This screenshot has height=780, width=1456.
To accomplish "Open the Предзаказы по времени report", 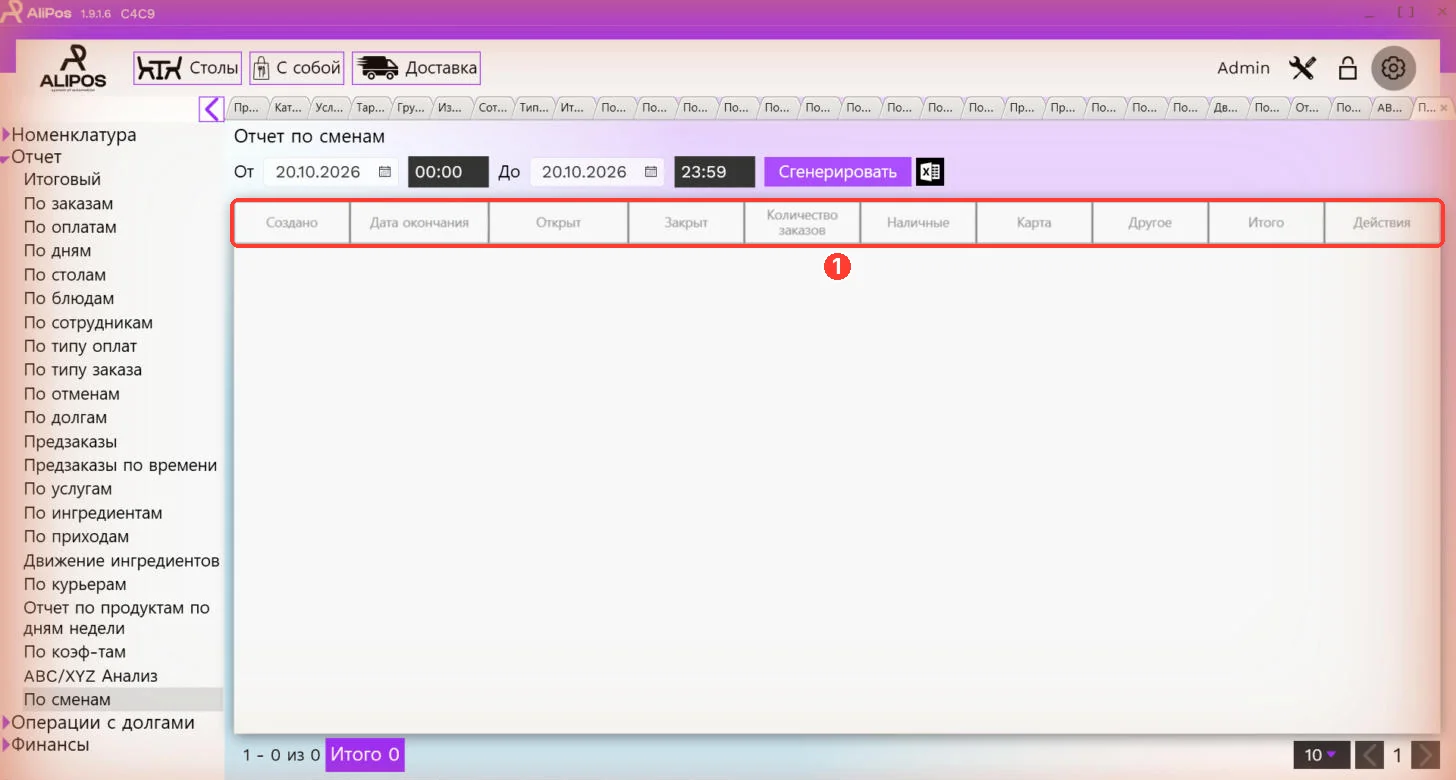I will (x=120, y=466).
